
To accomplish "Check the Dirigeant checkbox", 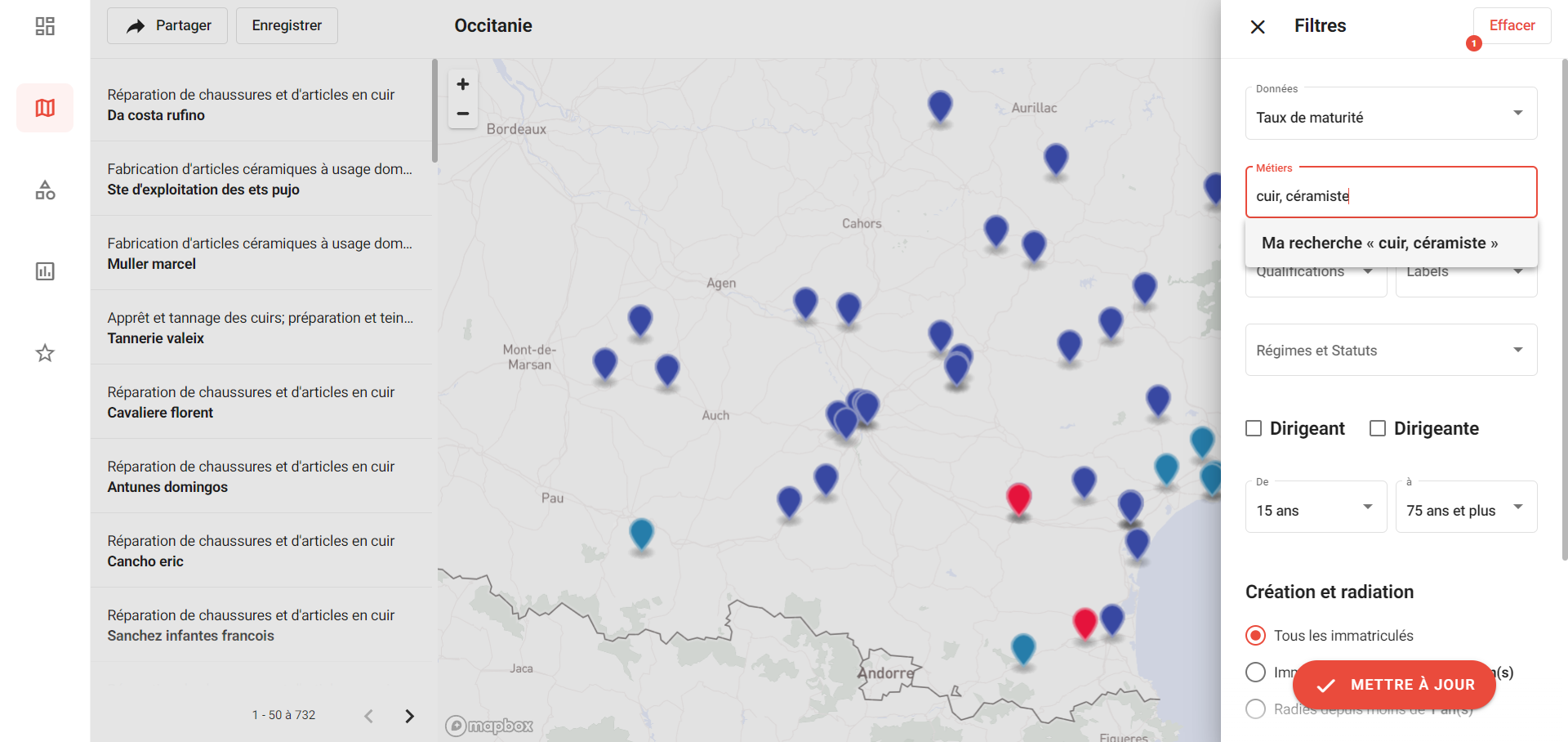I will [1254, 428].
